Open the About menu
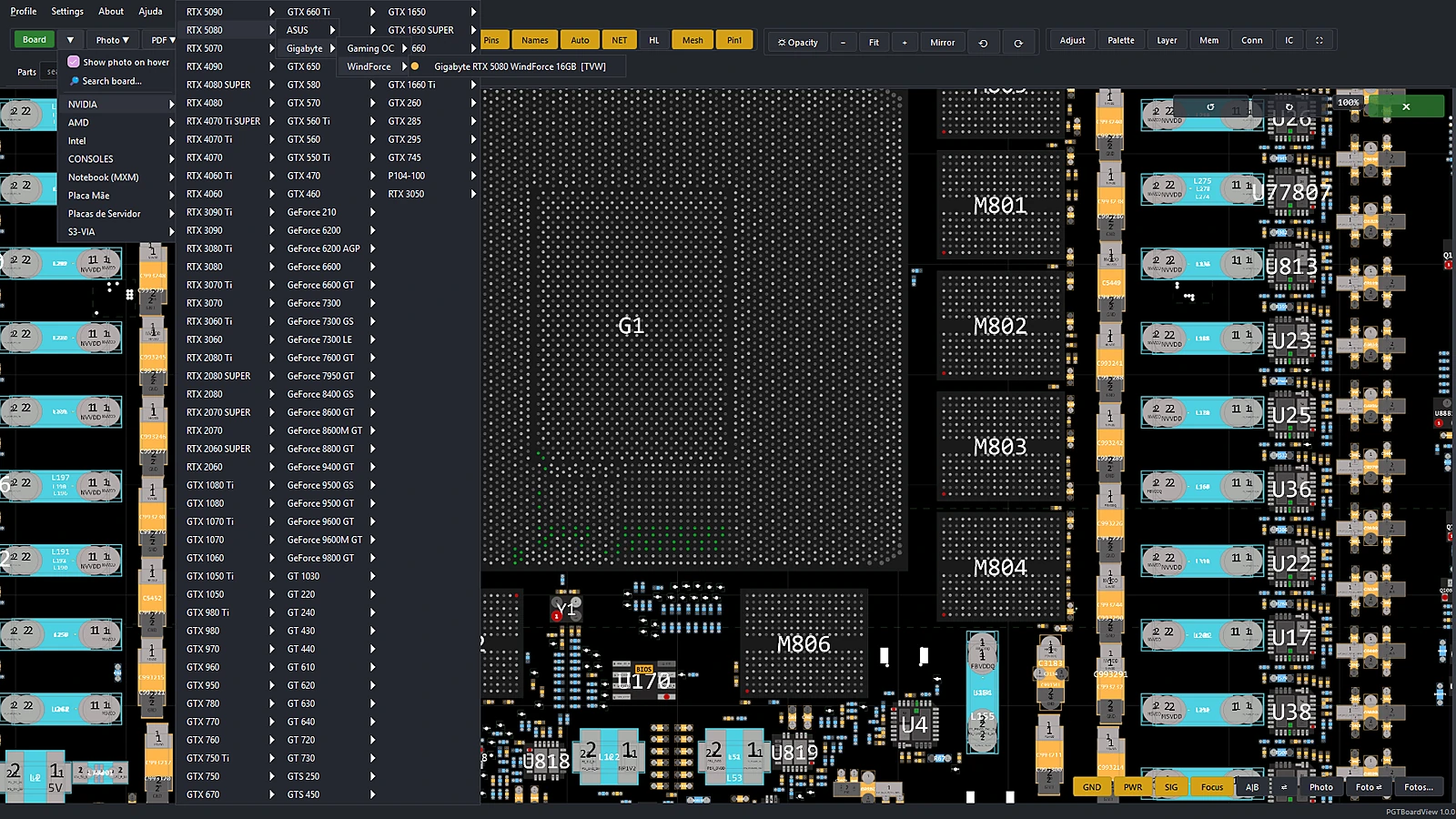The height and width of the screenshot is (819, 1456). [x=111, y=12]
